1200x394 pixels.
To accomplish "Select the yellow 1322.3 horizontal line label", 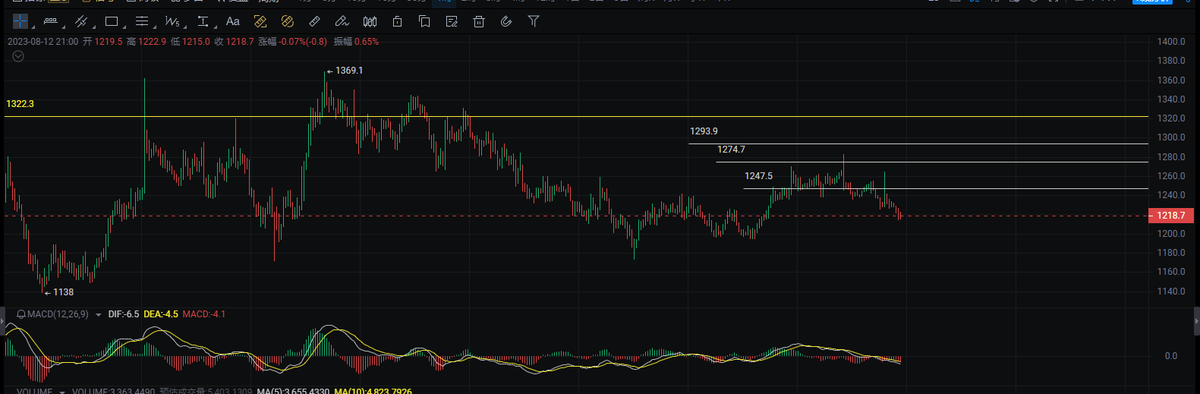I will coord(20,104).
